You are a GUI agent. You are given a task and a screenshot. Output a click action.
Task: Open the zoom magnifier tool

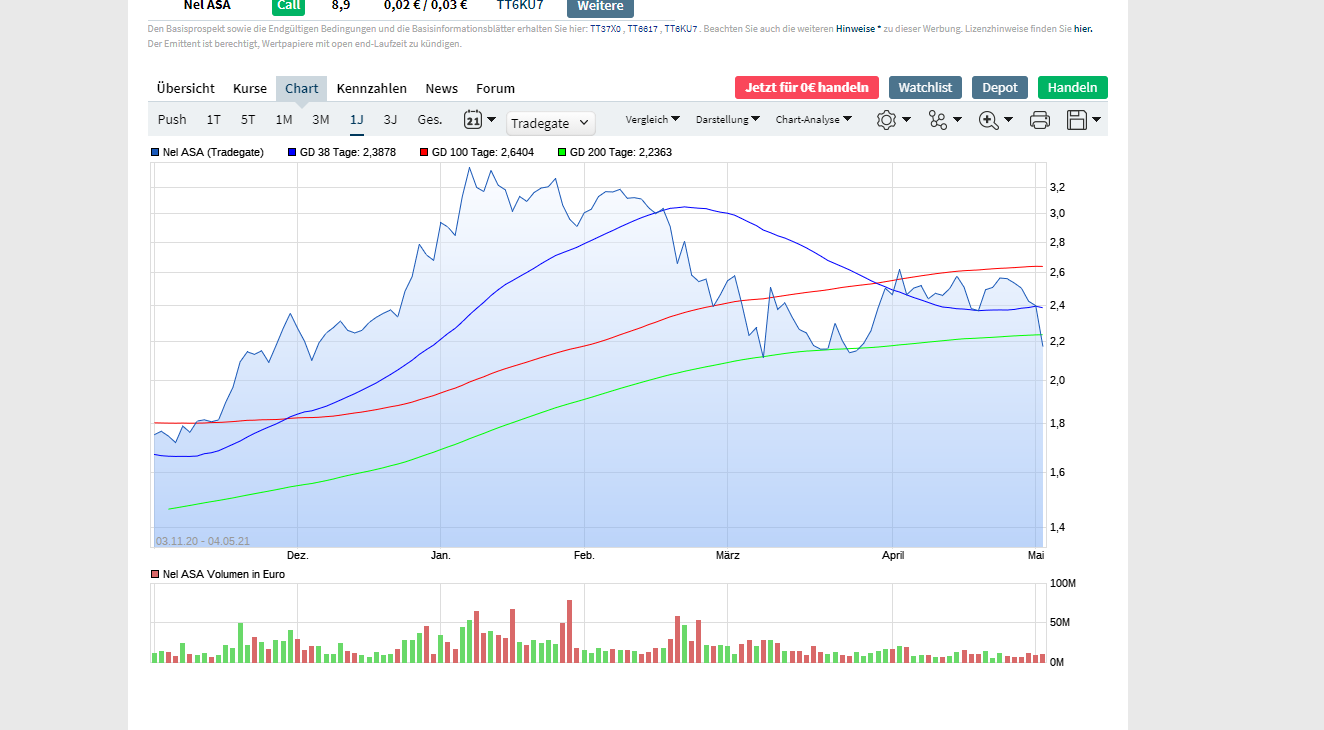[x=989, y=120]
